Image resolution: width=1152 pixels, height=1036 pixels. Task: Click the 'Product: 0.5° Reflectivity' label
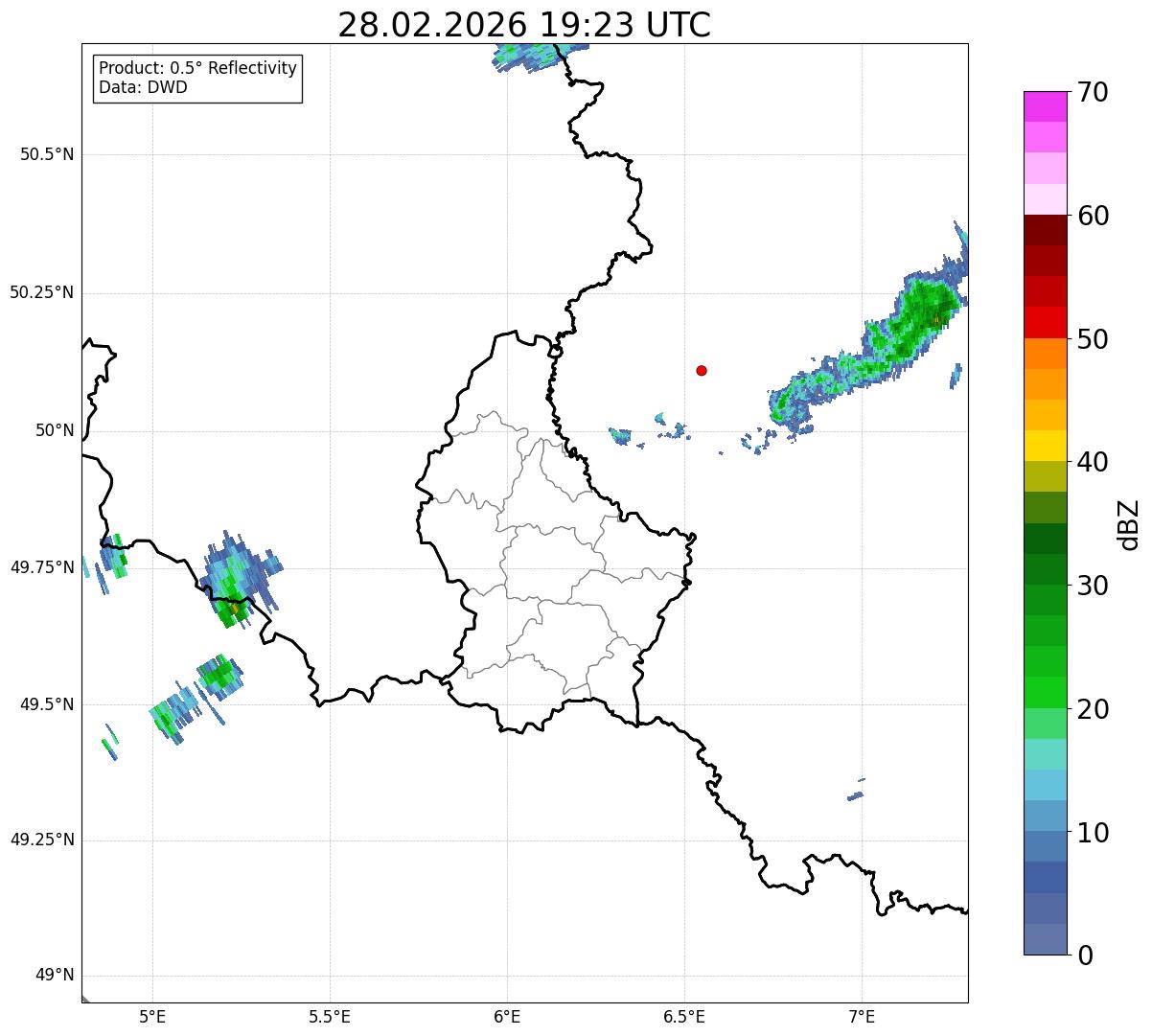pyautogui.click(x=197, y=68)
